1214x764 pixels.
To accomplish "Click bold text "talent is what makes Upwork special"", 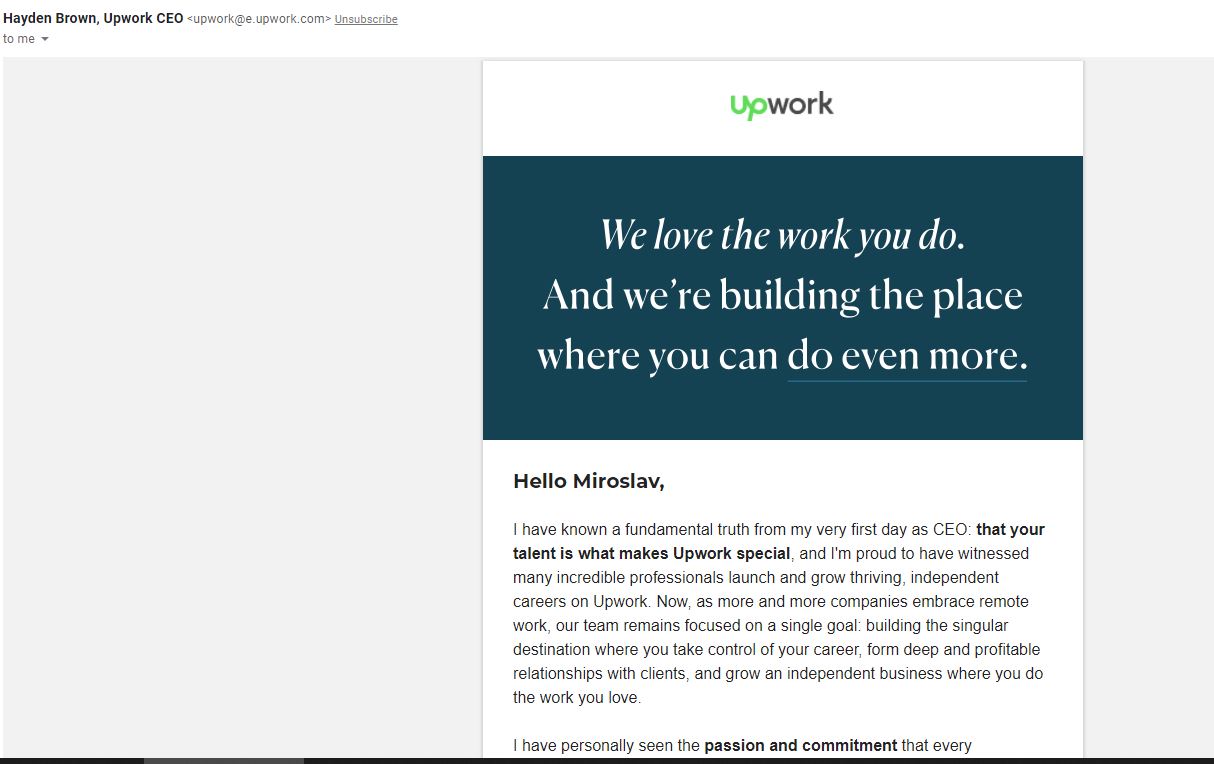I will [652, 553].
